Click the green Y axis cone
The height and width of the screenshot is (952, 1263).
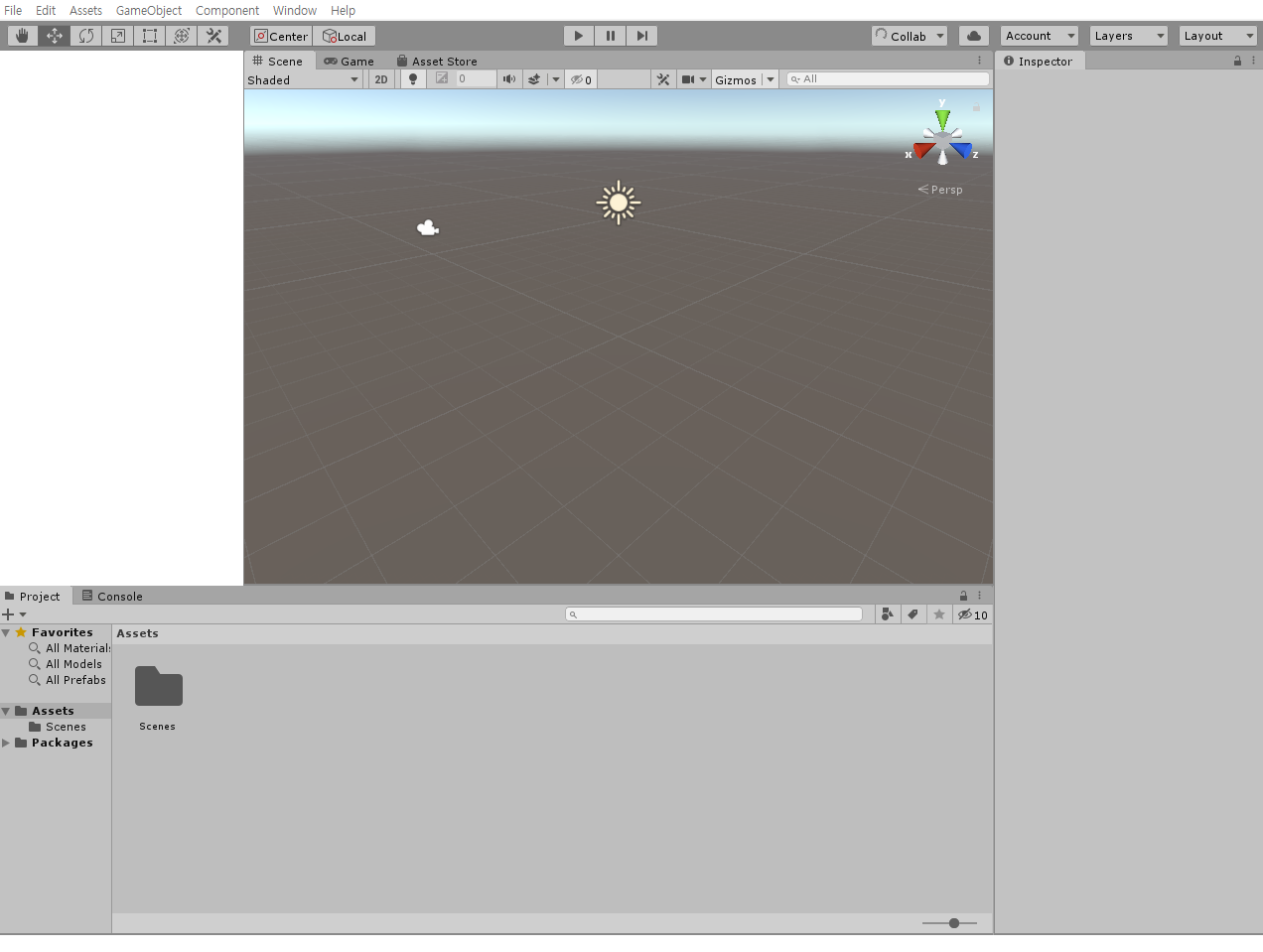pyautogui.click(x=942, y=119)
